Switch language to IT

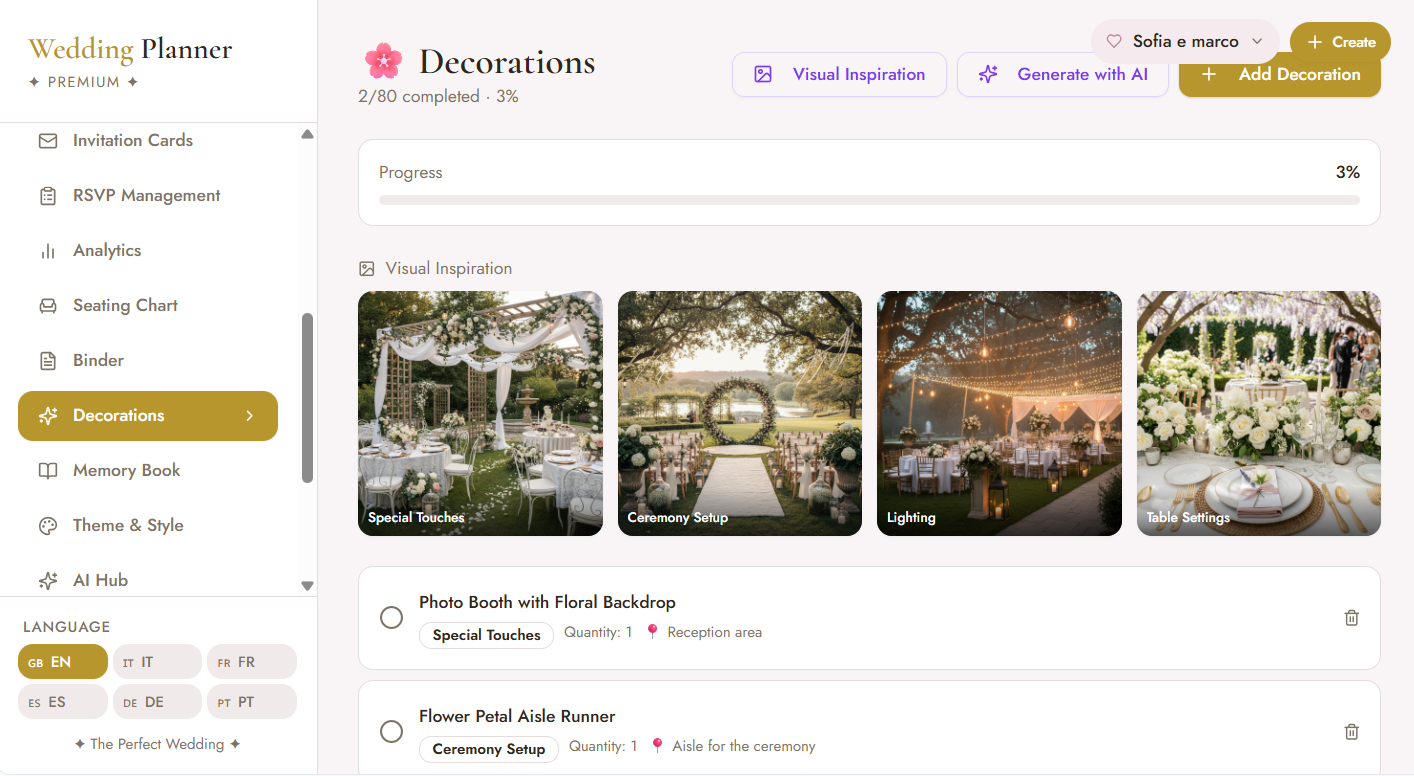coord(157,662)
